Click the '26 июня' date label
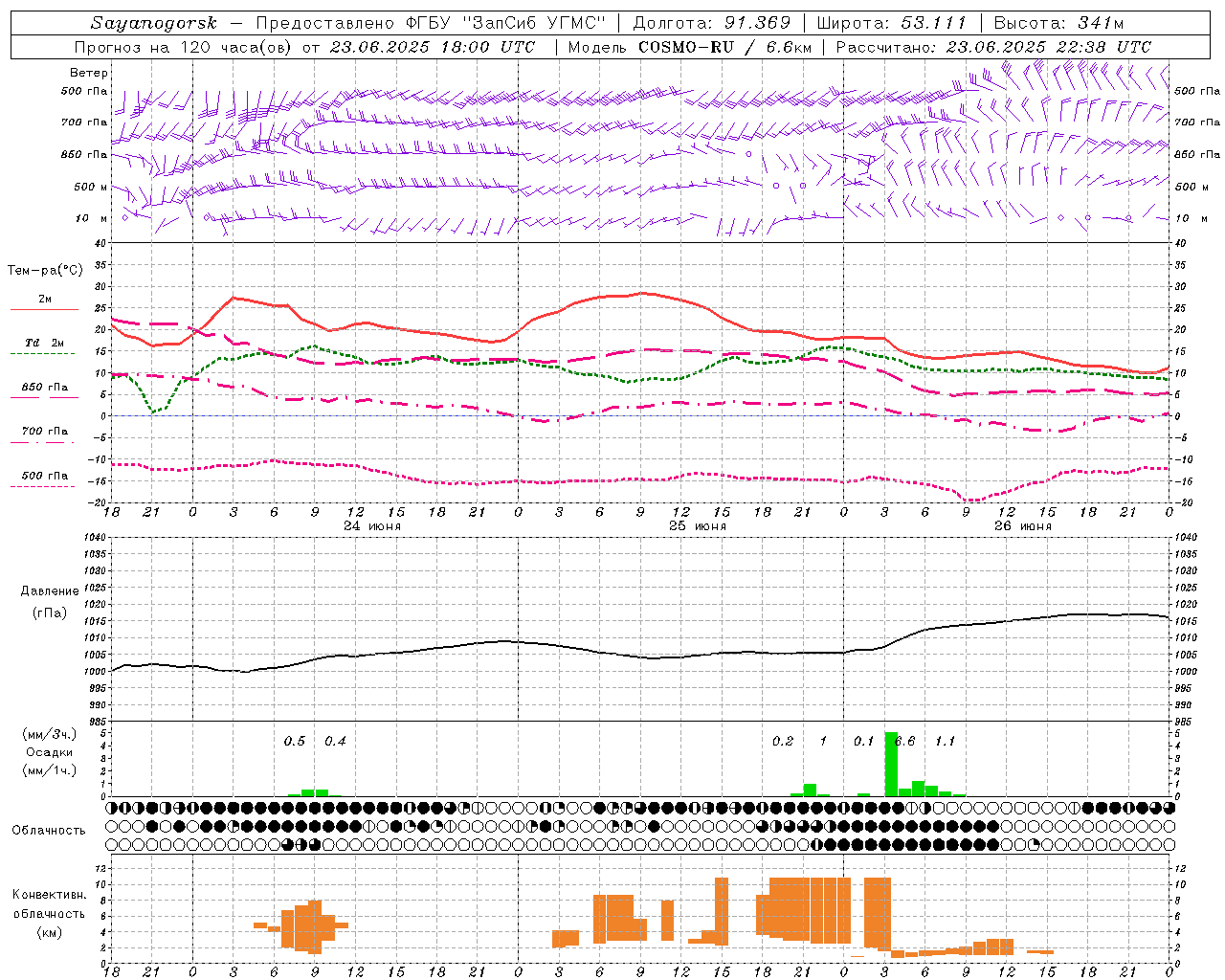 click(1023, 526)
